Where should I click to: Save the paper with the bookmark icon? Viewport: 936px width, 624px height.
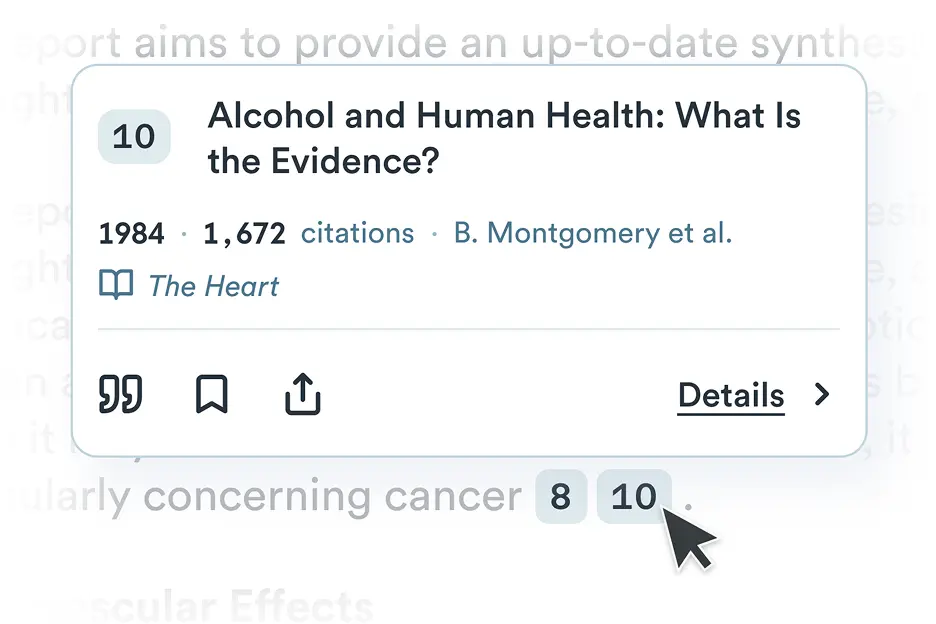(212, 394)
